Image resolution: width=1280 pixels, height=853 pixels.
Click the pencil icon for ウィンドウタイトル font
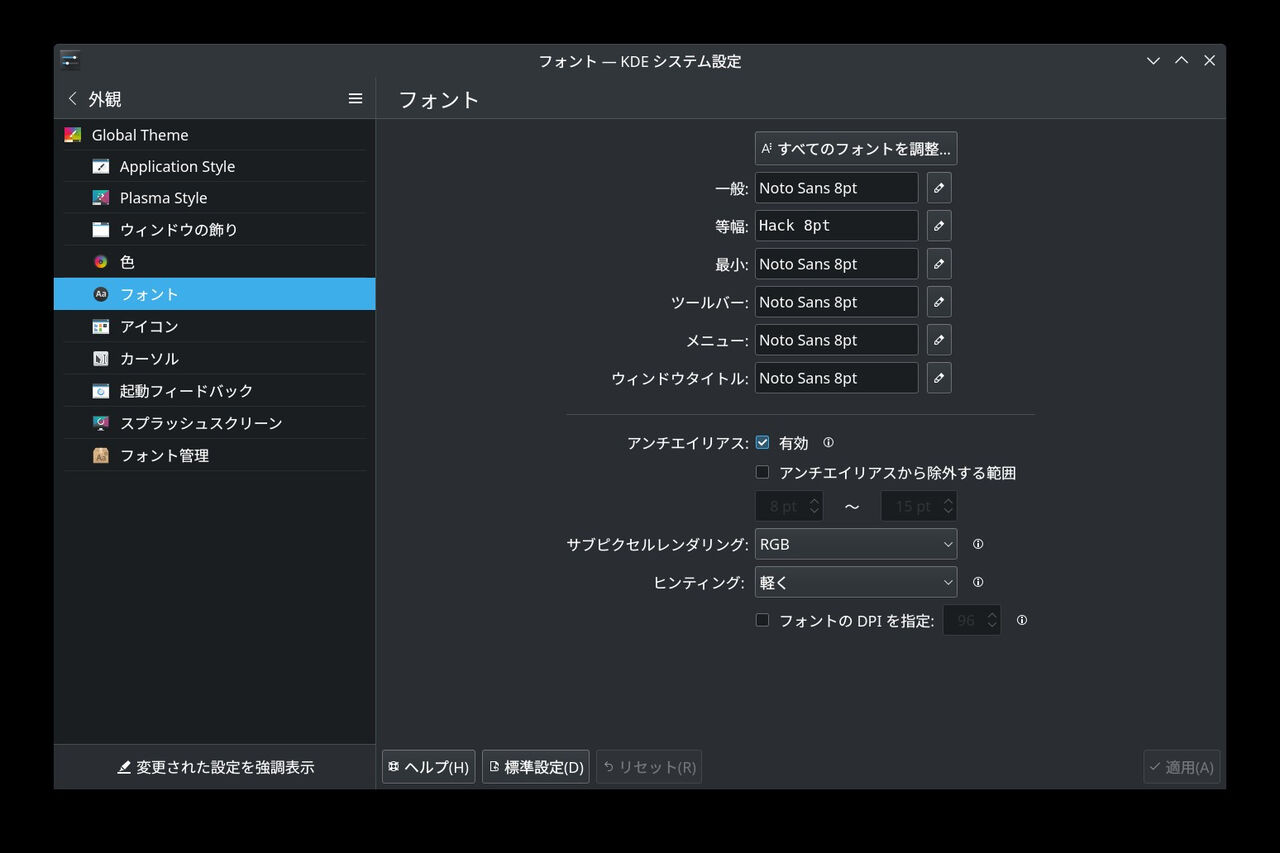938,377
